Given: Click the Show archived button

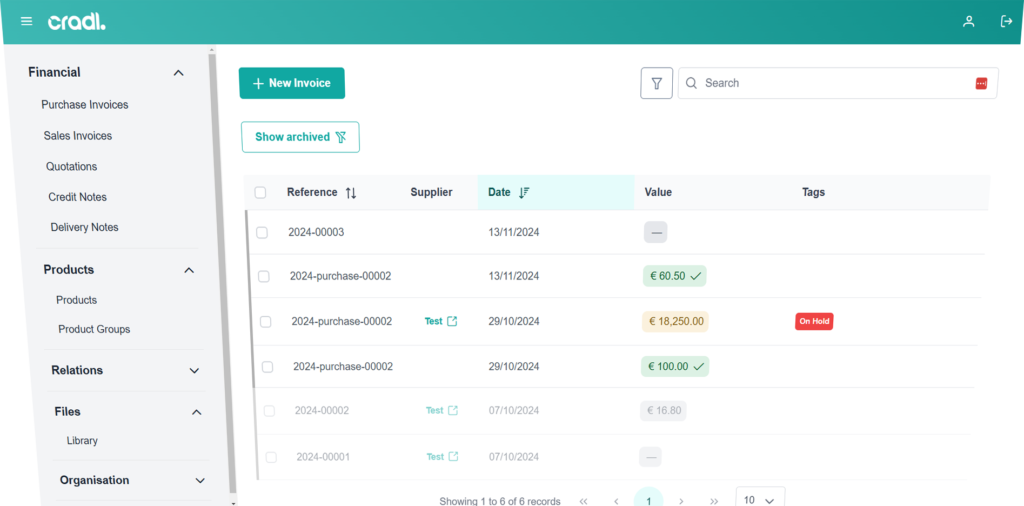Looking at the screenshot, I should (x=300, y=137).
